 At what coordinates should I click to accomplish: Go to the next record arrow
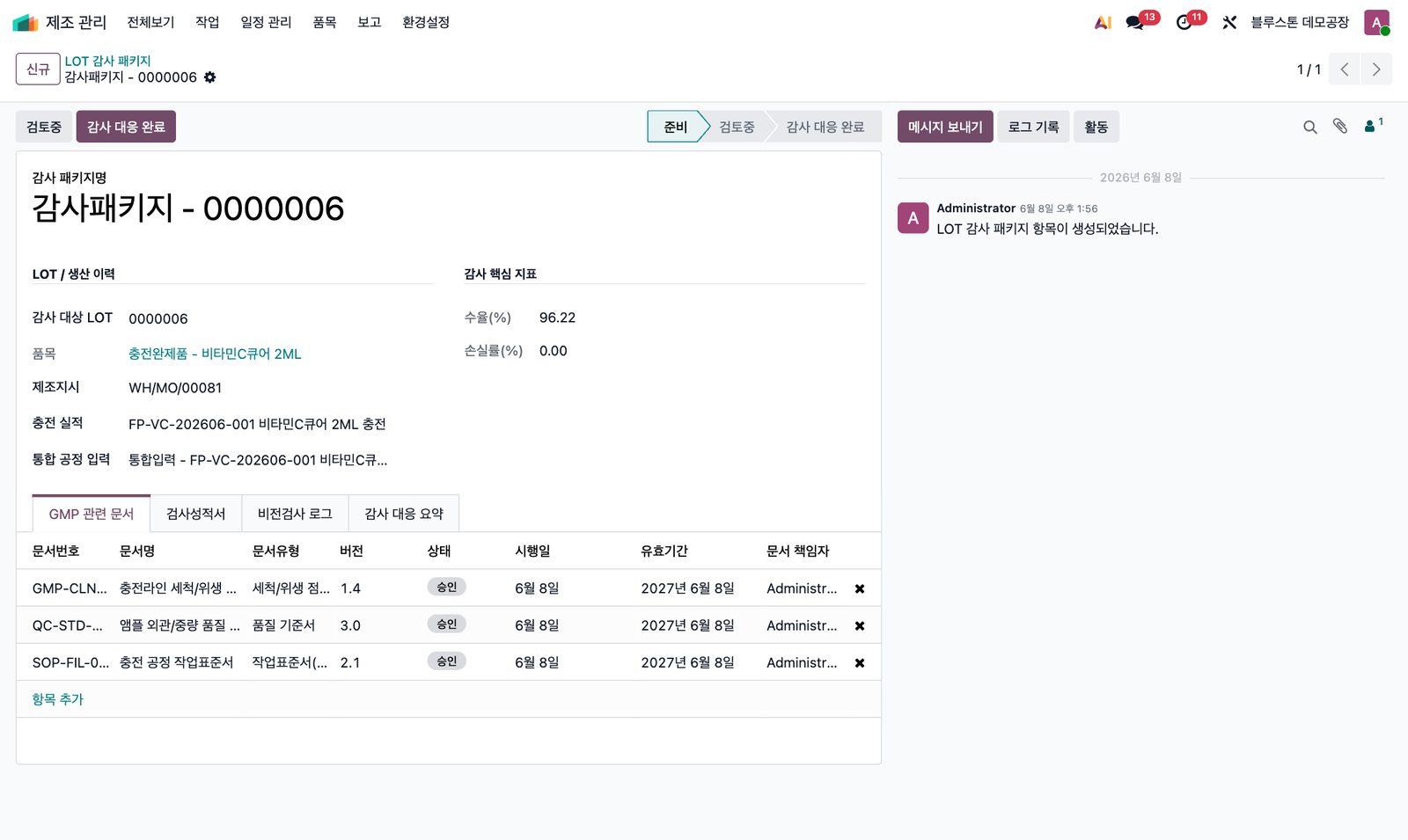[1376, 69]
